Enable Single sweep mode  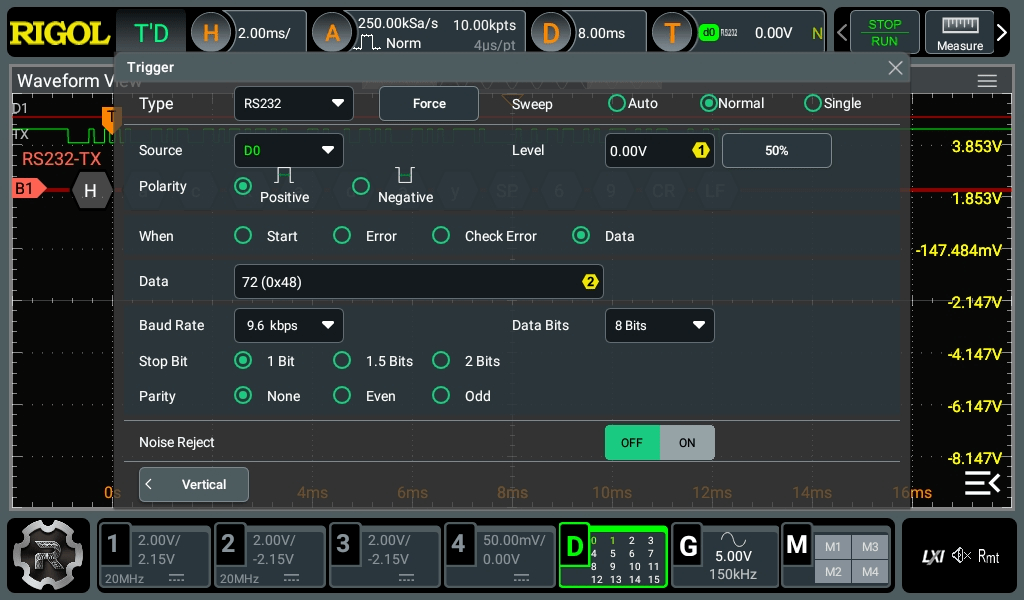click(812, 103)
